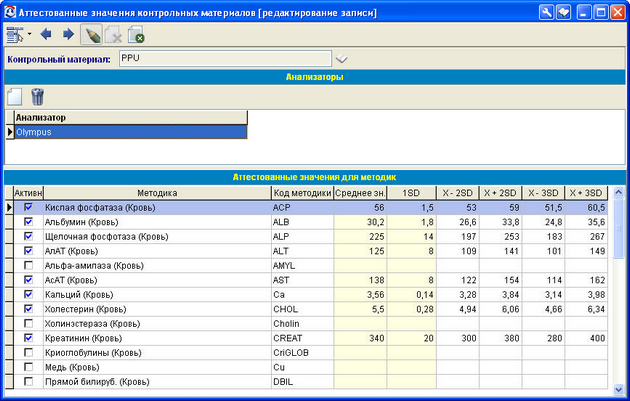Add new analyzer with blank page icon
Screen dimensions: 630x401
pyautogui.click(x=14, y=97)
